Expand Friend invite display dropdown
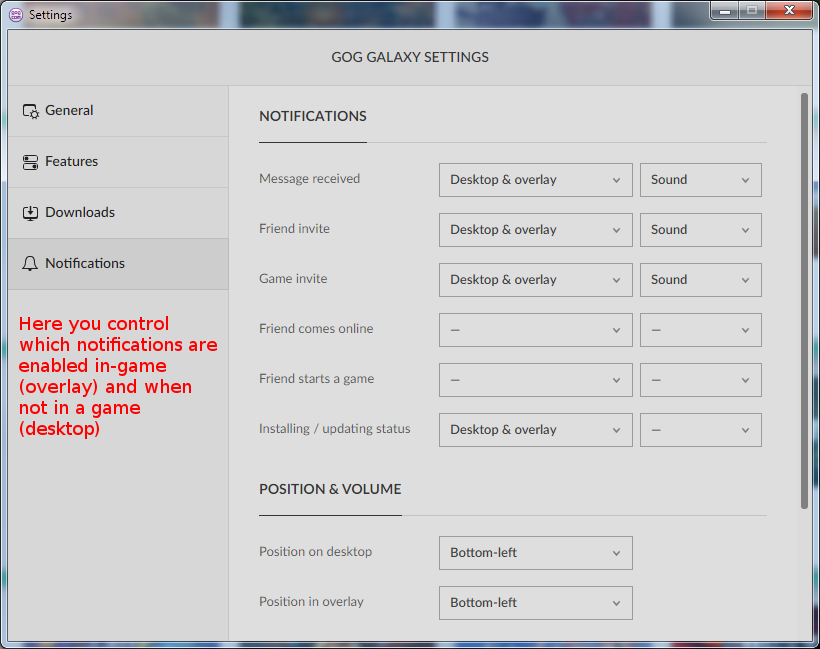Image resolution: width=820 pixels, height=649 pixels. click(536, 230)
